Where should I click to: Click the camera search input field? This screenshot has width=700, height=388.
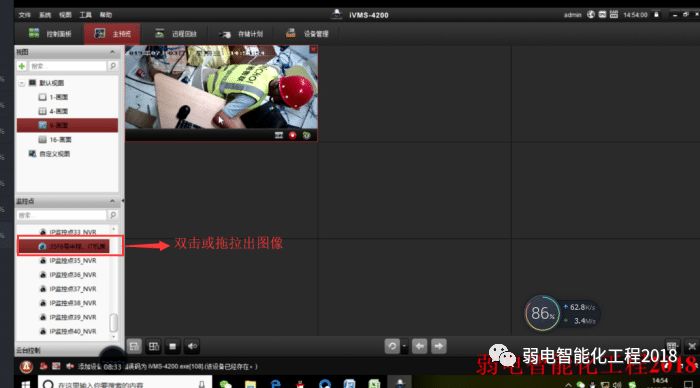[62, 215]
